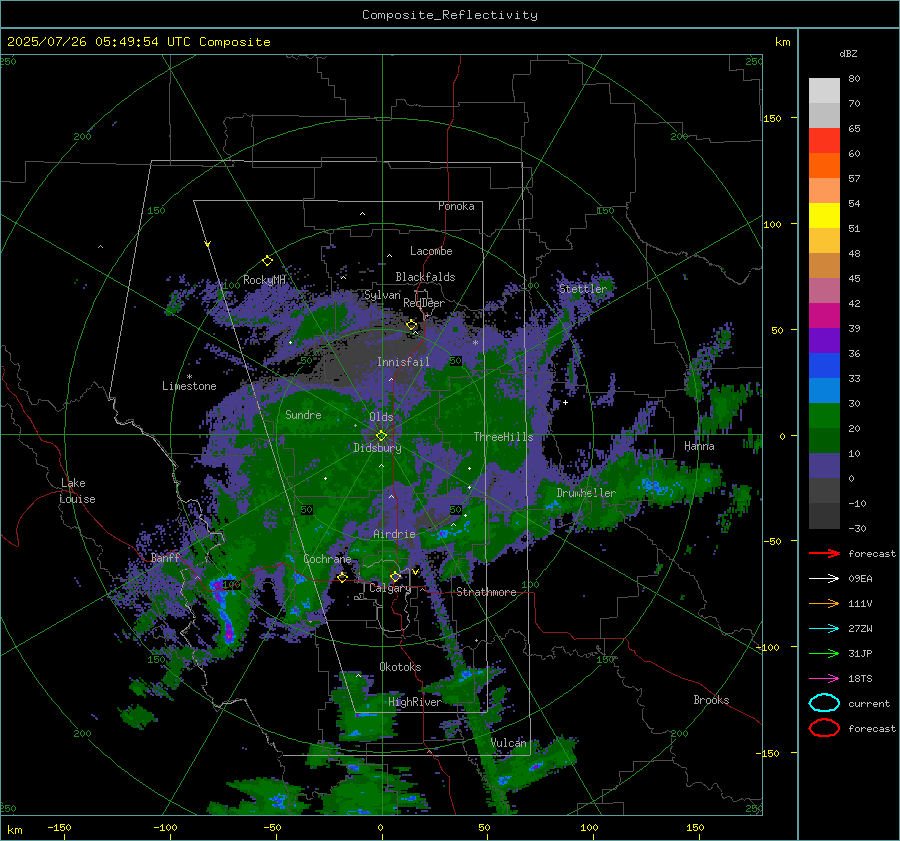Click the yellow 'km' label at bottom left
This screenshot has height=841, width=900.
[14, 830]
